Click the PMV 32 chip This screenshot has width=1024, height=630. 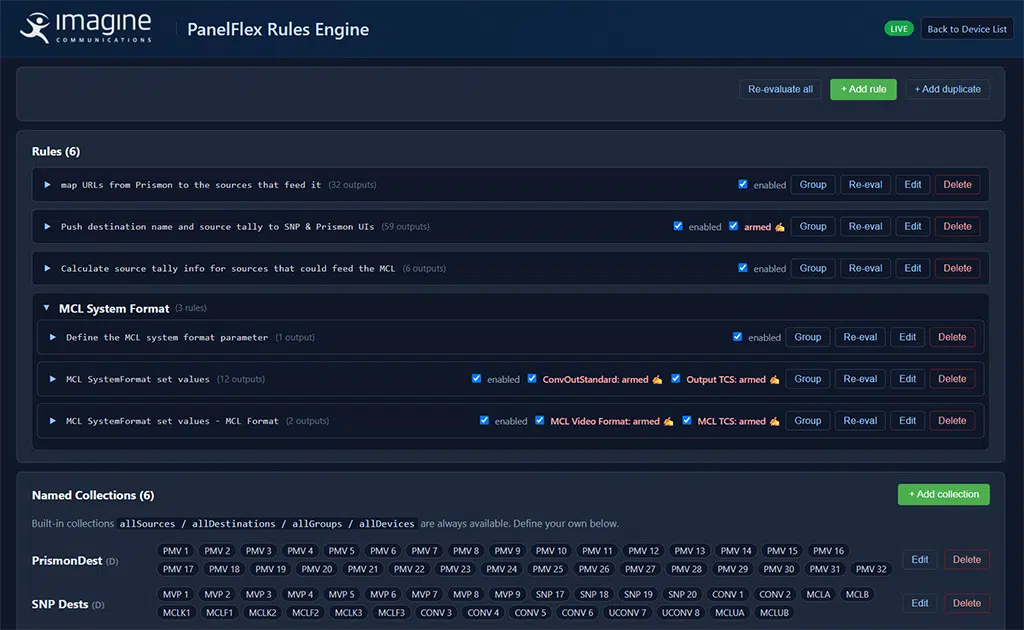871,569
